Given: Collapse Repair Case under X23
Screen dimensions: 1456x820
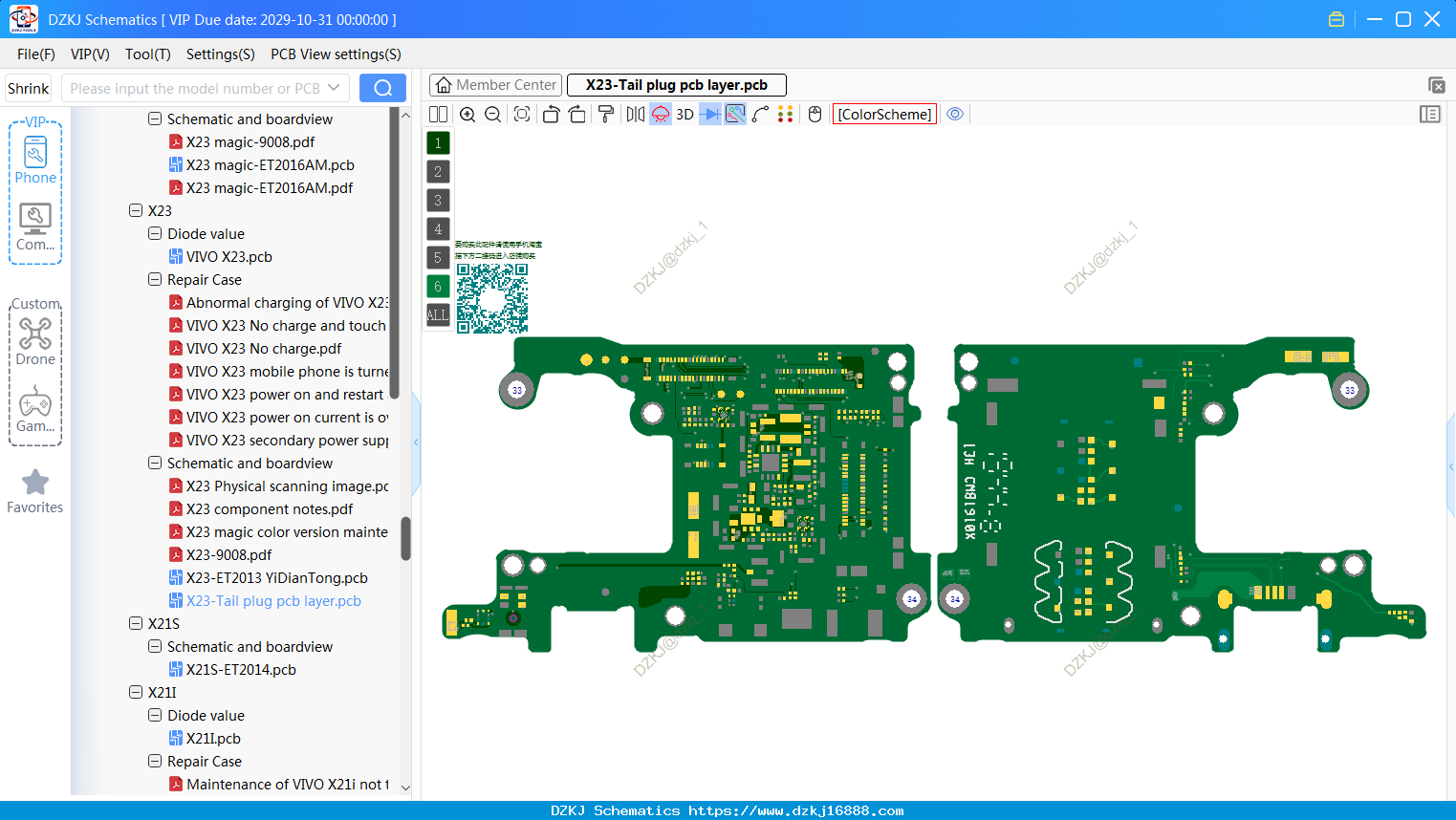Looking at the screenshot, I should pos(155,279).
